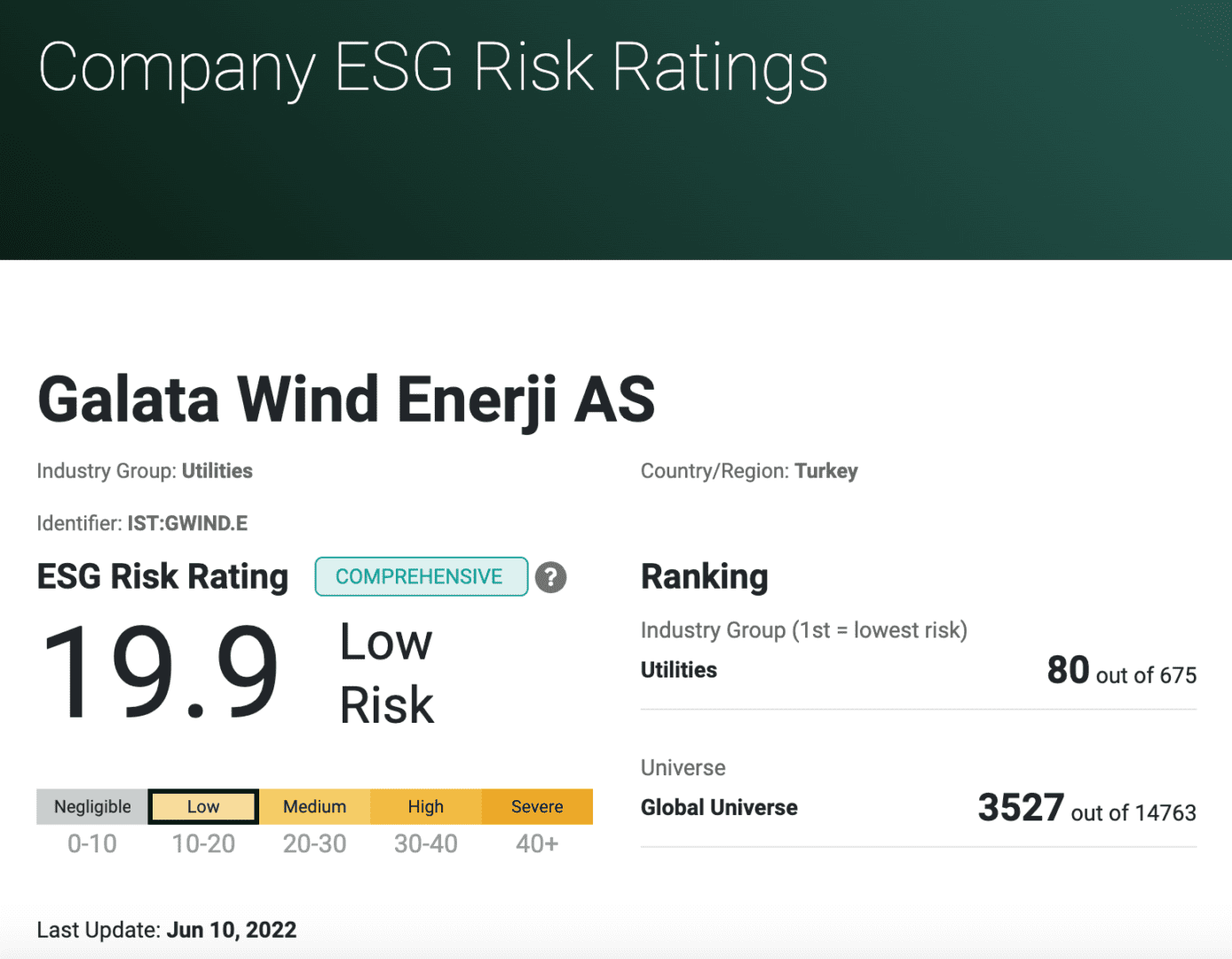Screen dimensions: 1232x959
Task: Click the Jun 10, 2022 update date
Action: tap(232, 930)
